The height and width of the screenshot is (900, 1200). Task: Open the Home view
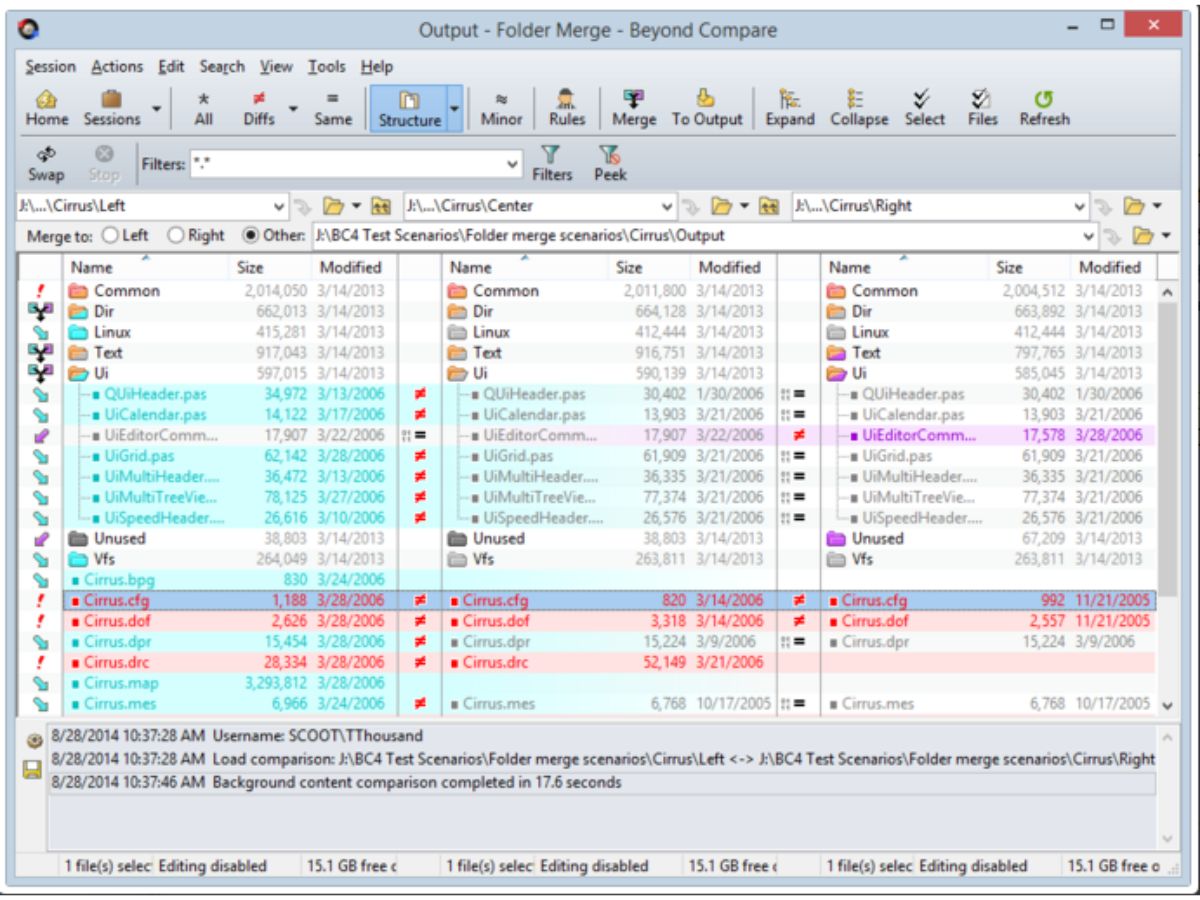pos(47,108)
